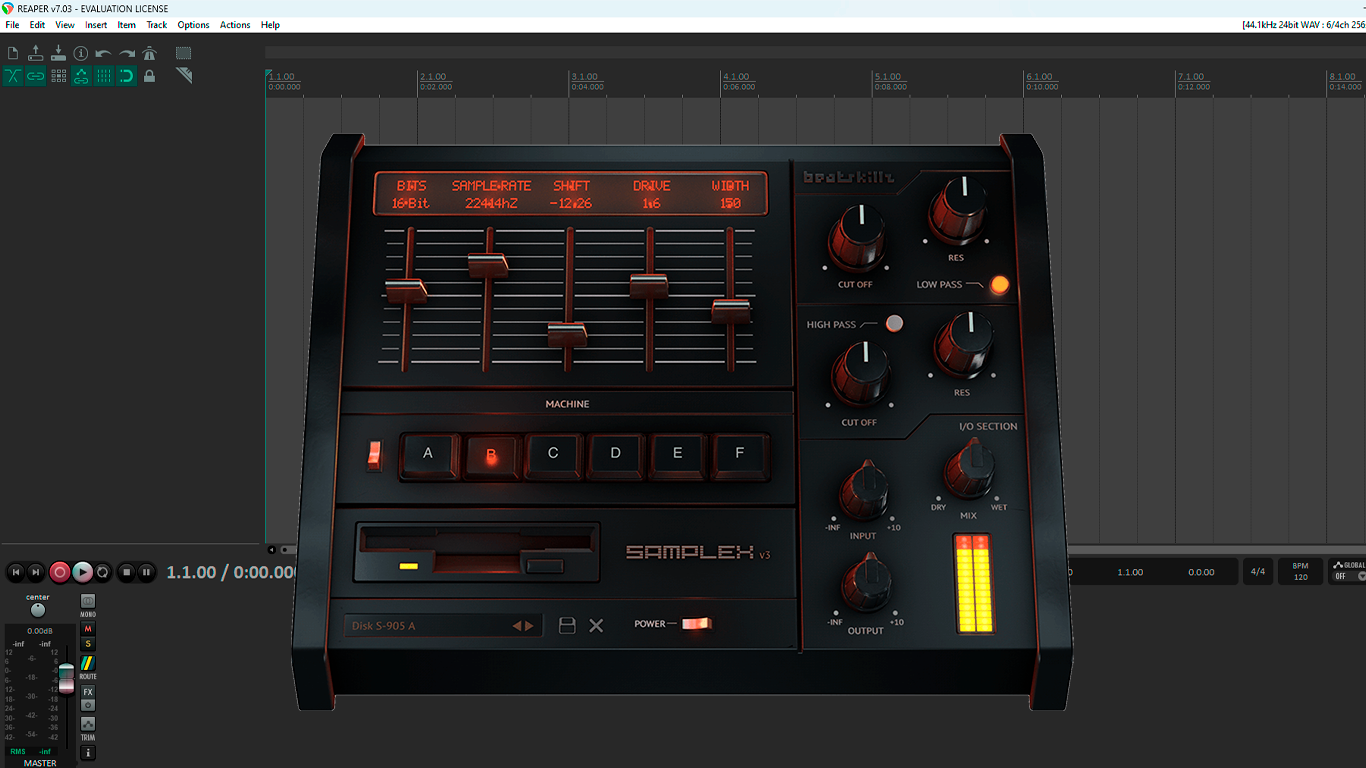
Task: Open the View menu
Action: 65,25
